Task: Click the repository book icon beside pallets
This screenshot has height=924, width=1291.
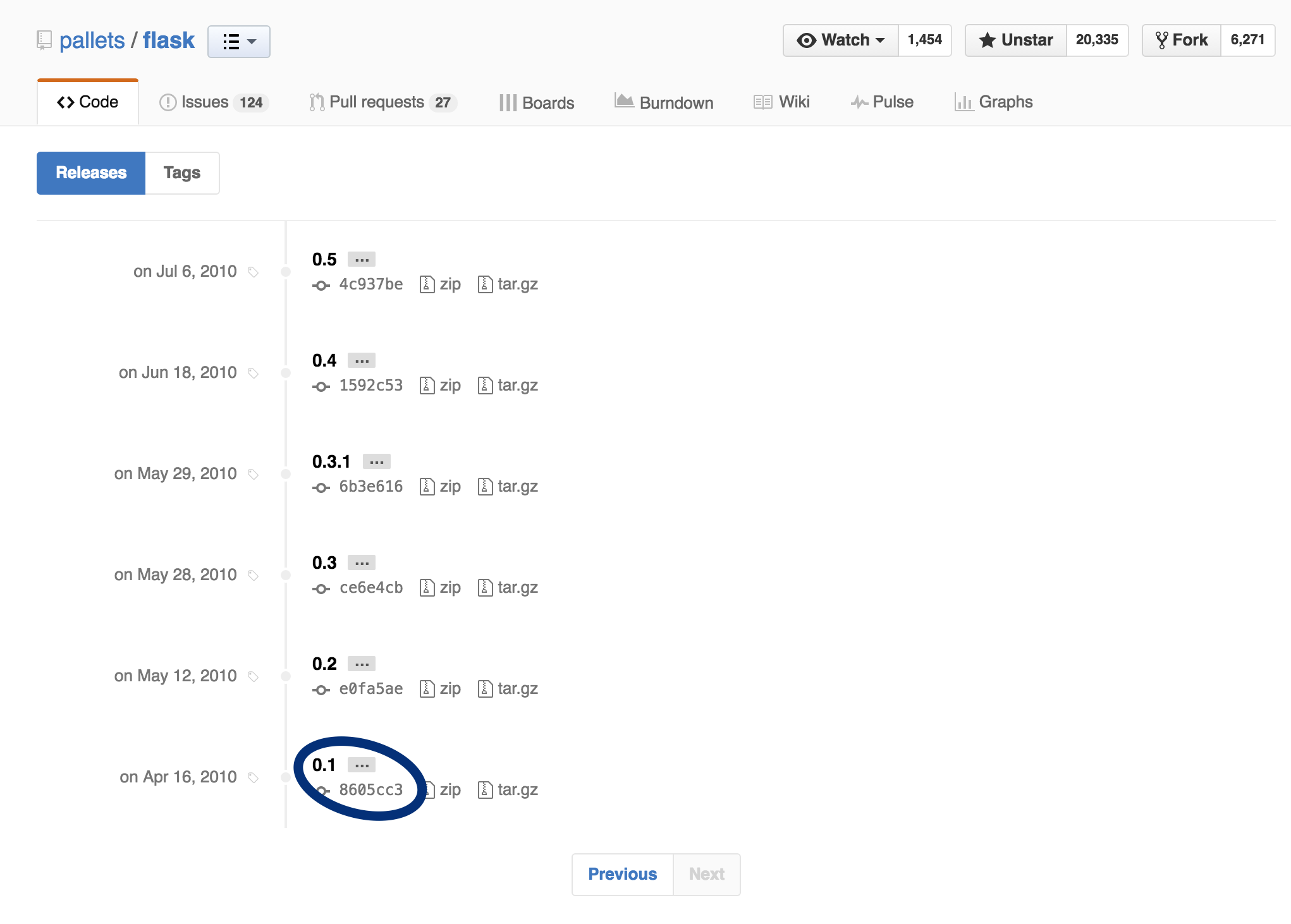Action: pos(44,40)
